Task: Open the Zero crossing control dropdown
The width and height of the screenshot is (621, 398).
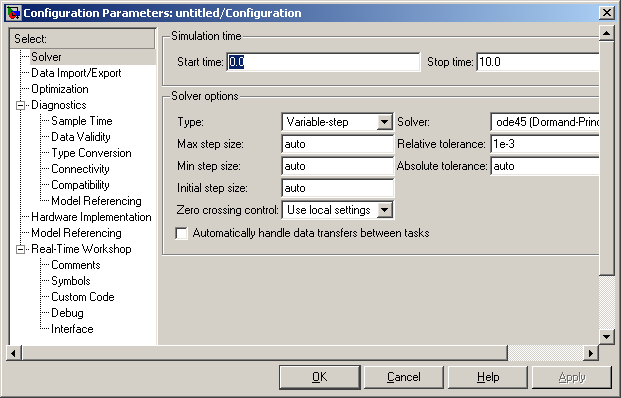Action: (x=384, y=210)
